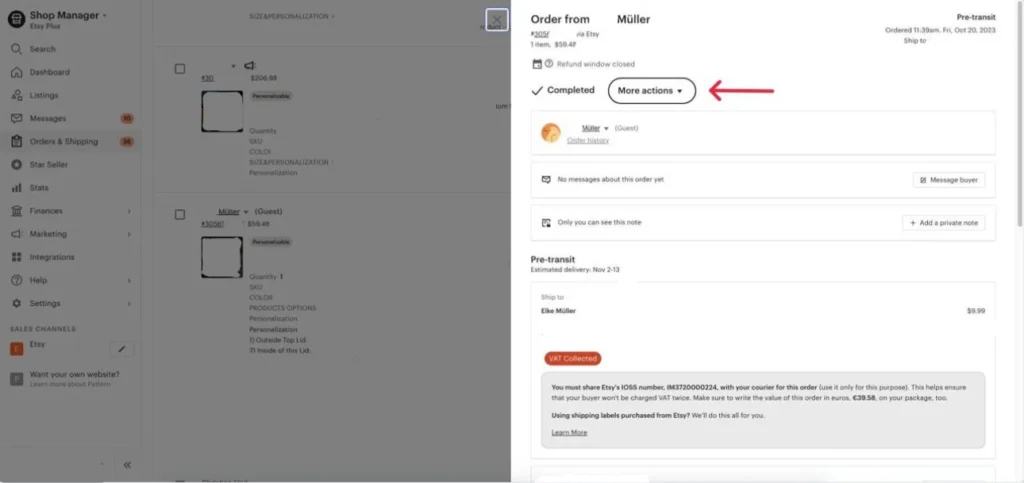This screenshot has width=1024, height=483.
Task: Open the More actions dropdown
Action: (x=652, y=91)
